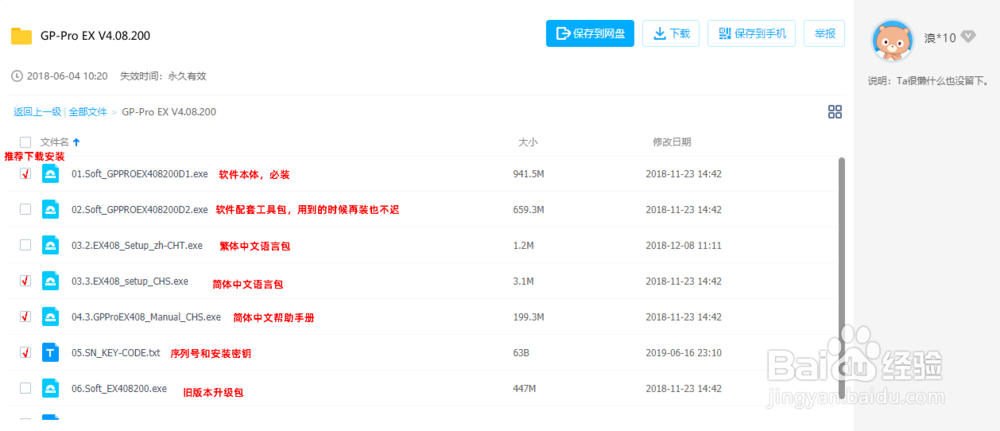Open file 01.Soft_GPPROEX408200D1.exe
Image resolution: width=1000 pixels, height=431 pixels.
click(140, 173)
